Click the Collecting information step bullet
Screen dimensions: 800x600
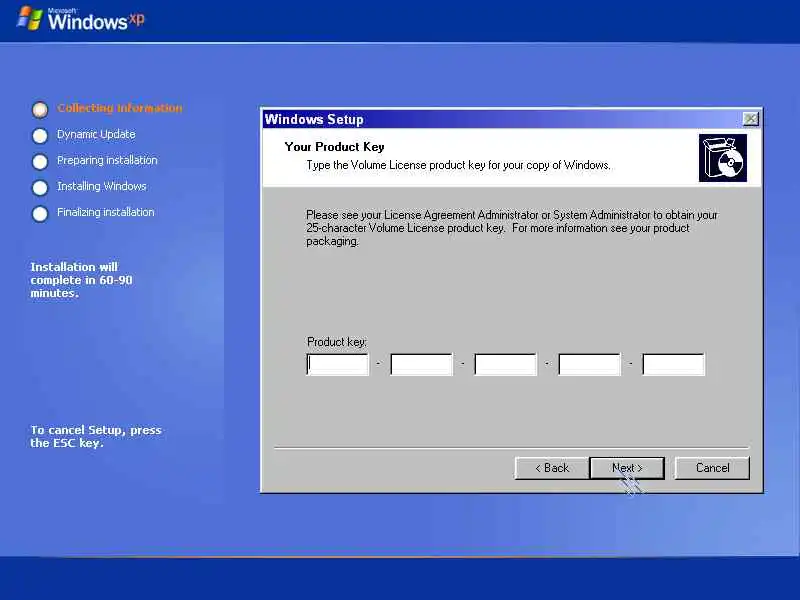tap(40, 109)
